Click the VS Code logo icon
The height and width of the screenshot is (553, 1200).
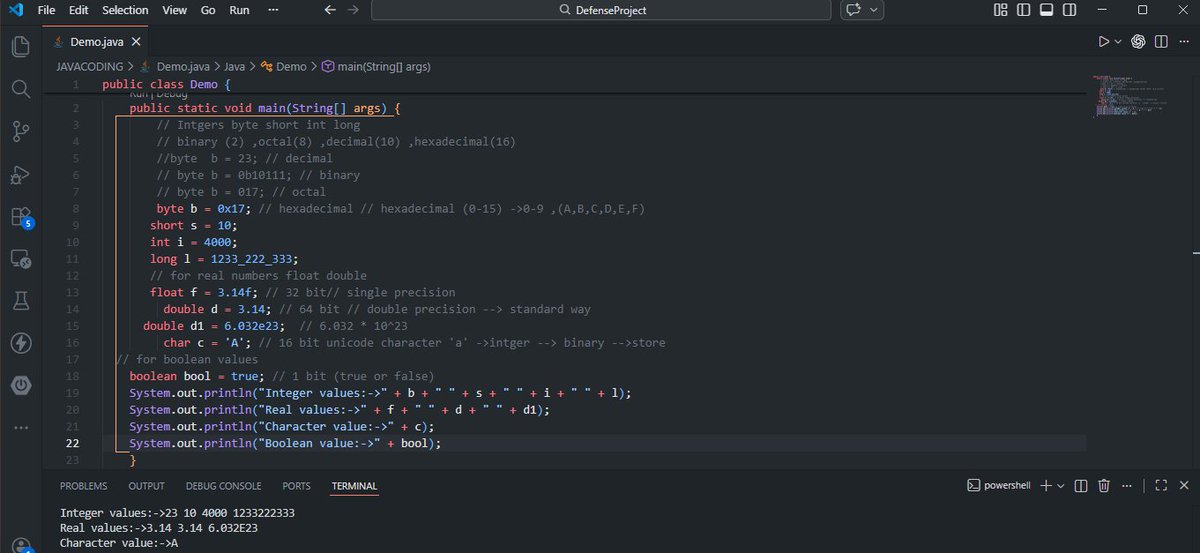coord(15,10)
